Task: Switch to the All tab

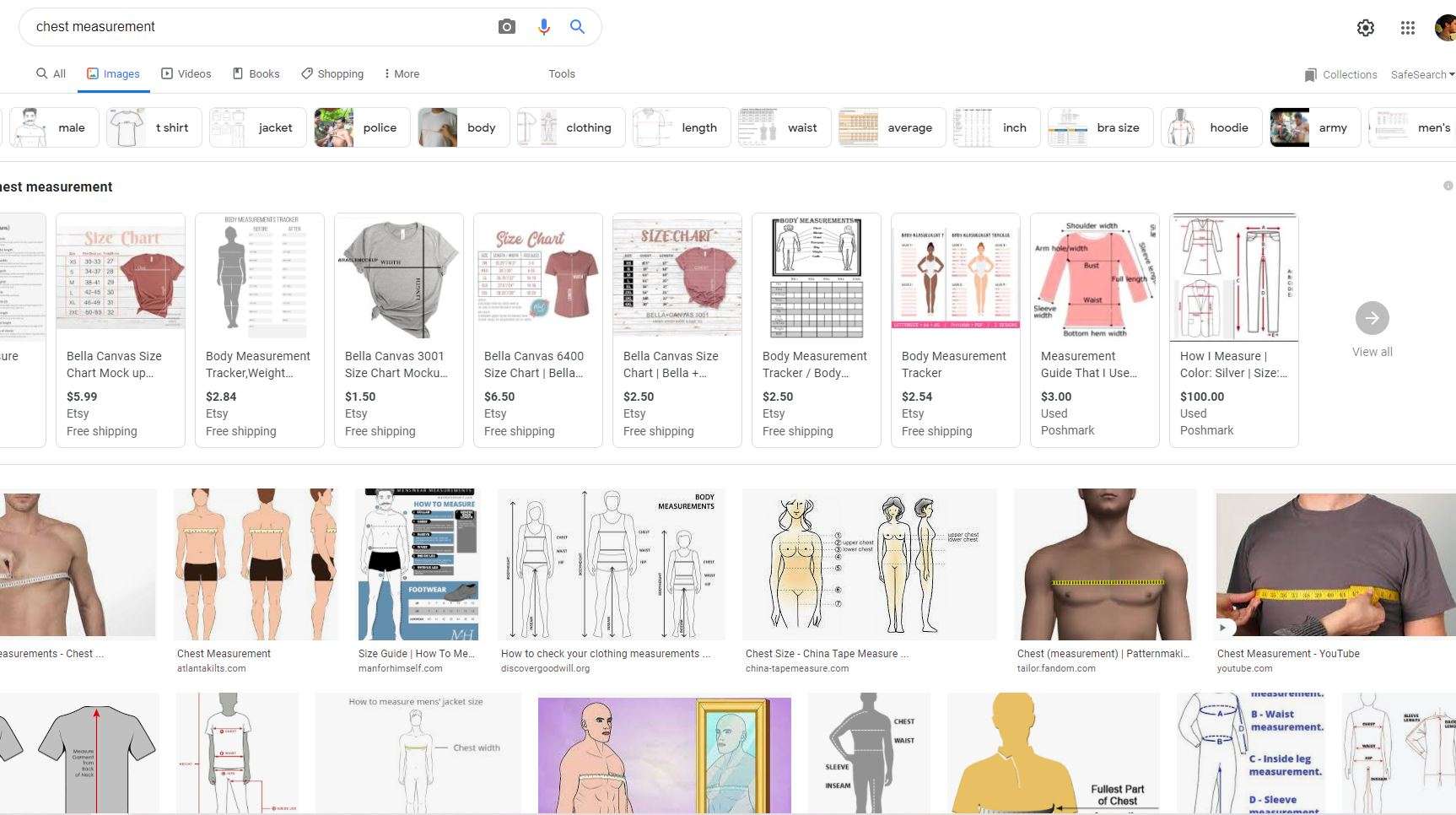Action: click(51, 74)
